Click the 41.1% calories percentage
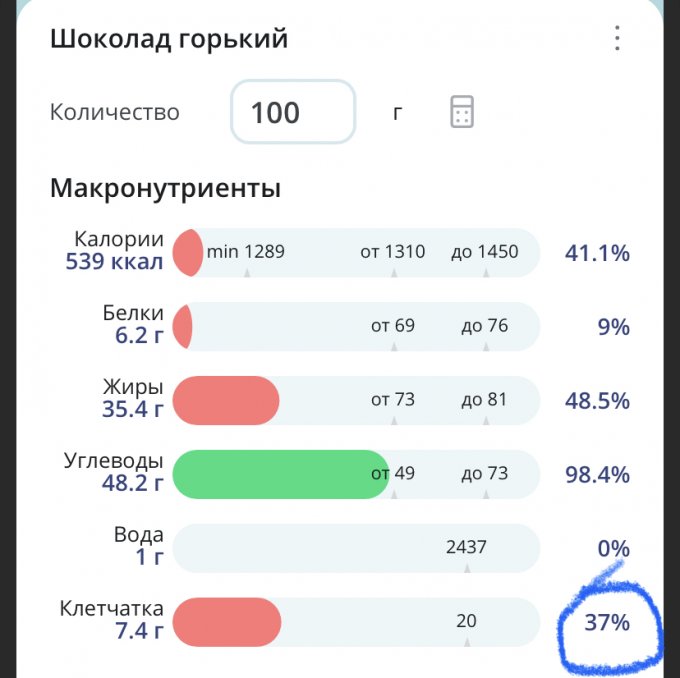680x678 pixels. tap(597, 253)
